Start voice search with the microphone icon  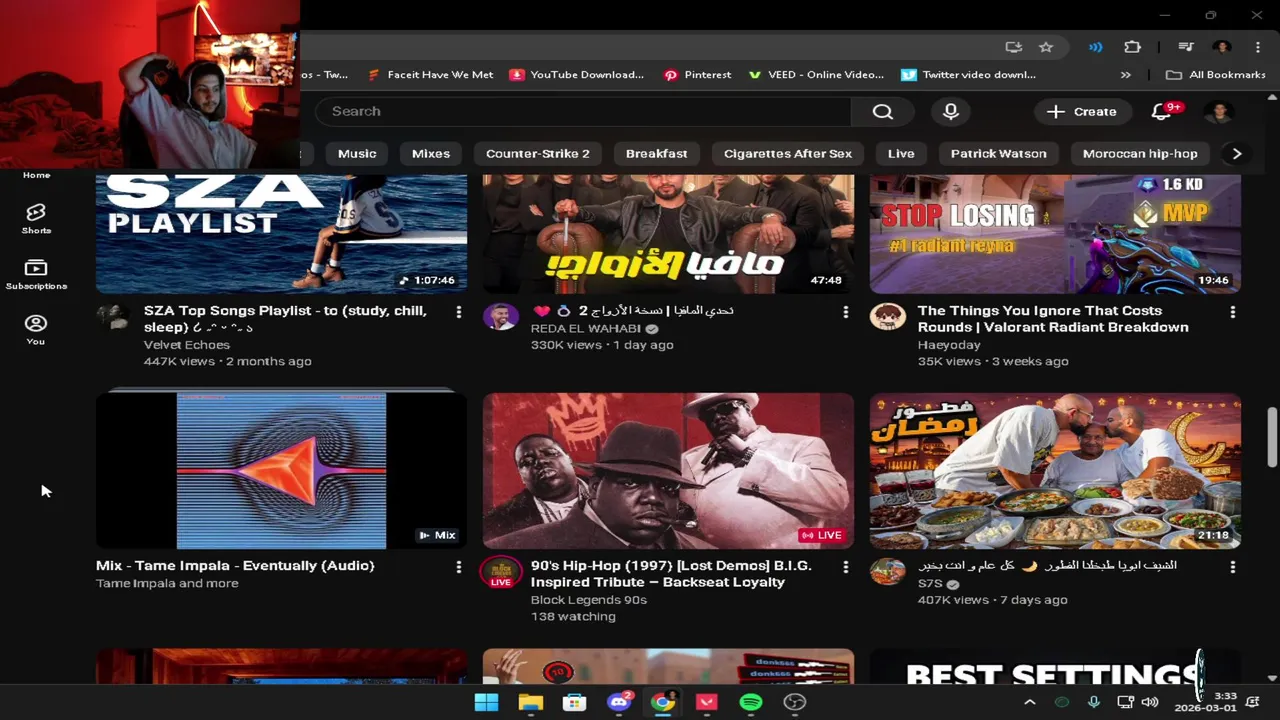[x=950, y=111]
